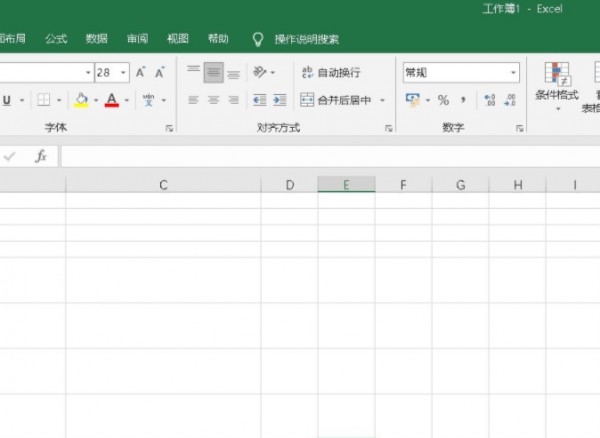
Task: Open the 帮助 help tab
Action: [x=218, y=39]
